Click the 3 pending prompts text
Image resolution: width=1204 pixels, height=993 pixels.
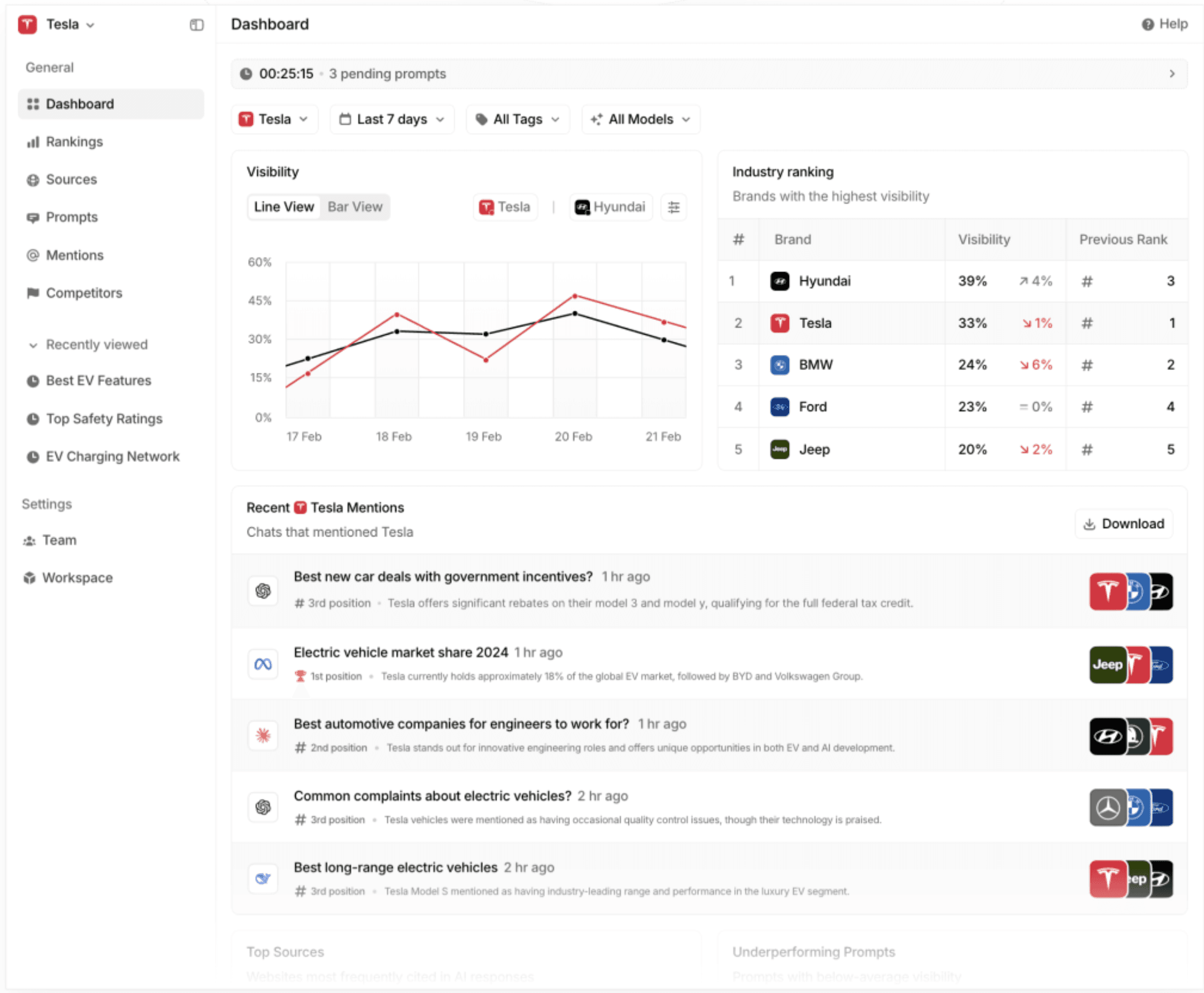tap(387, 74)
